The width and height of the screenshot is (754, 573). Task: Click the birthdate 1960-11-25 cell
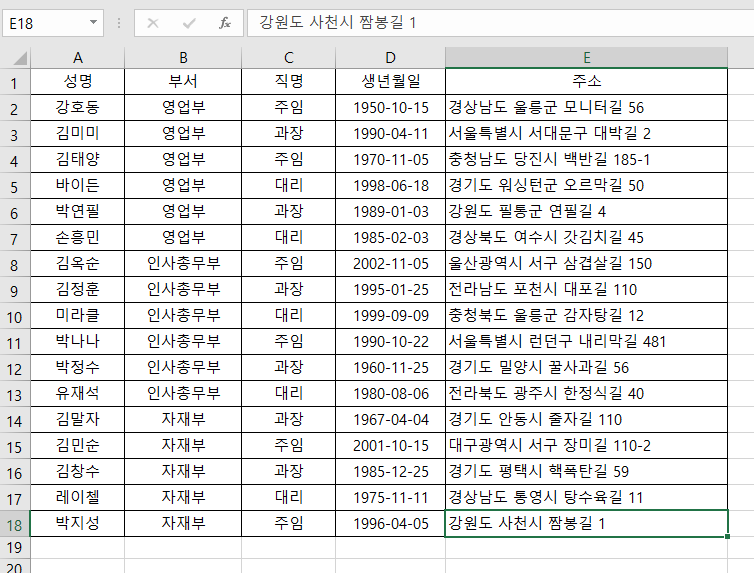tap(390, 367)
